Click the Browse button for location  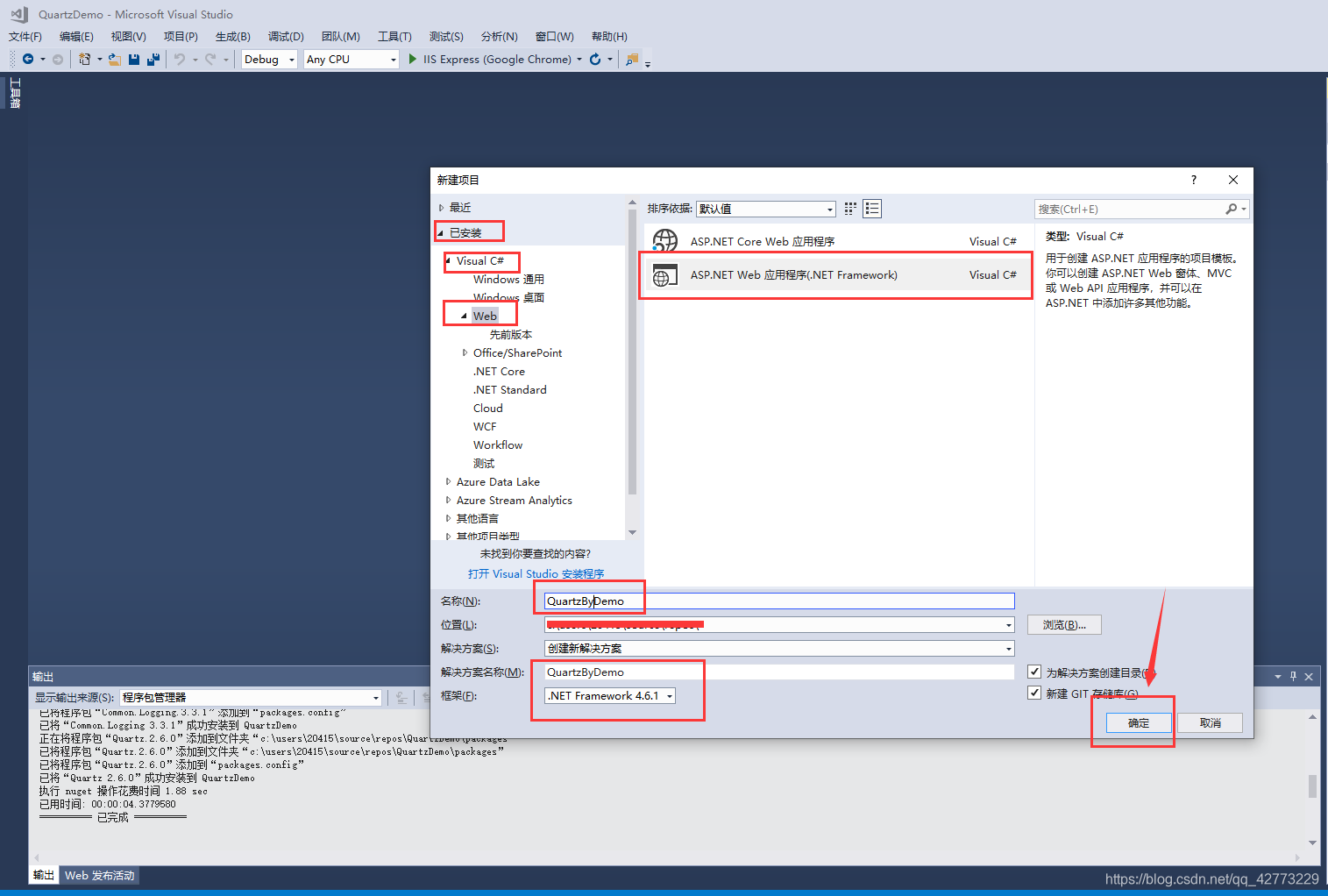pos(1064,624)
